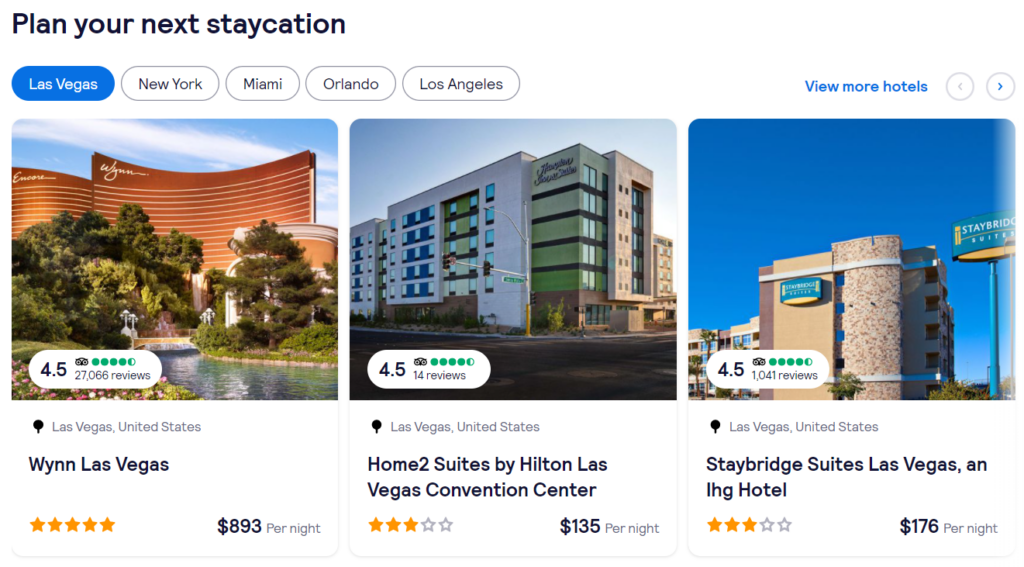Click the 27,066 reviews rating badge
The height and width of the screenshot is (567, 1024).
pyautogui.click(x=95, y=369)
